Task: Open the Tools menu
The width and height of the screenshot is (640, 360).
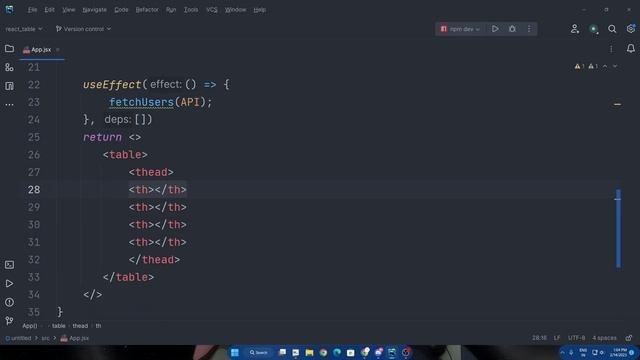Action: click(x=191, y=9)
